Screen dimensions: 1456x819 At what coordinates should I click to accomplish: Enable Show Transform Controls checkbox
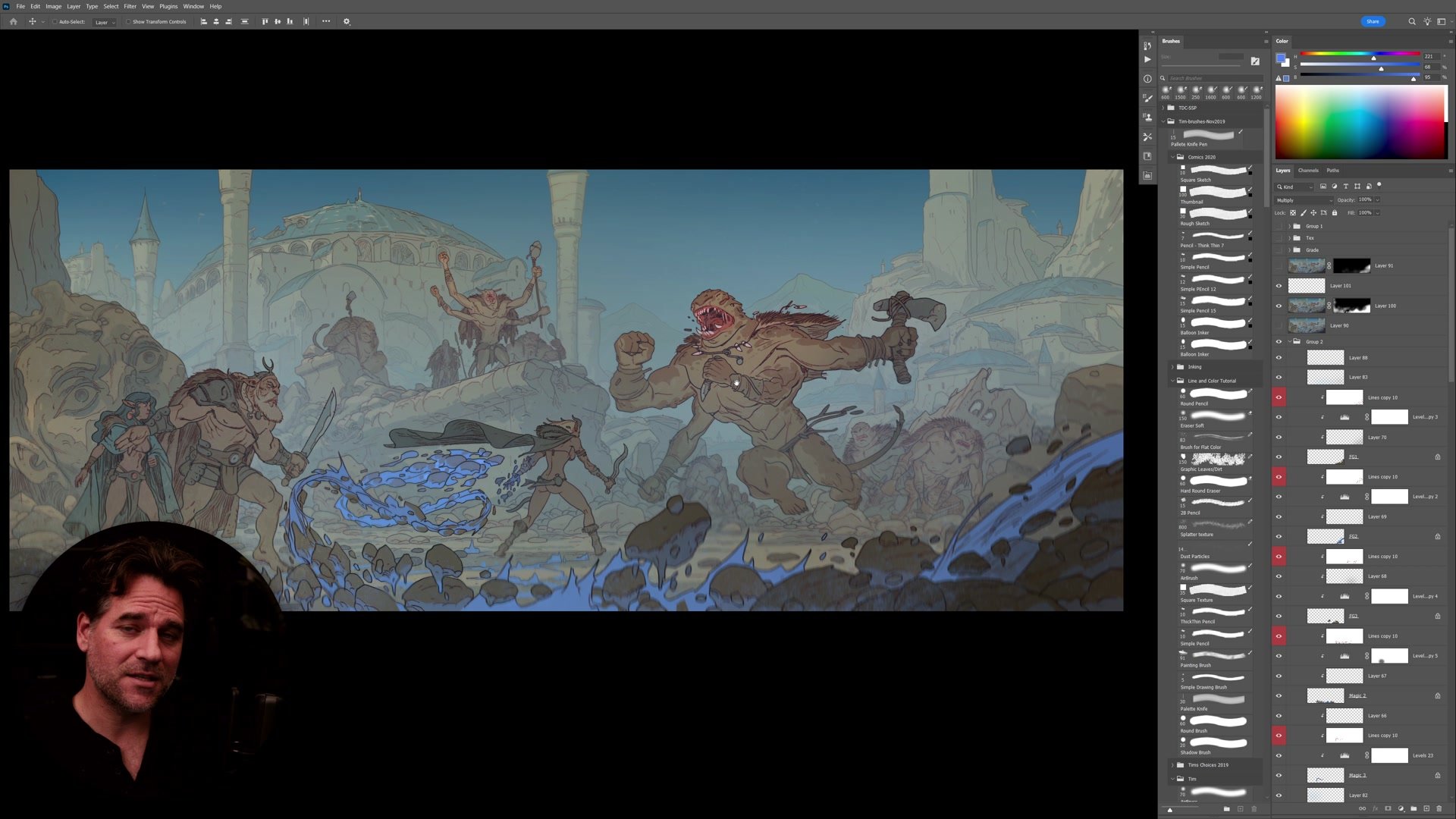click(x=128, y=22)
